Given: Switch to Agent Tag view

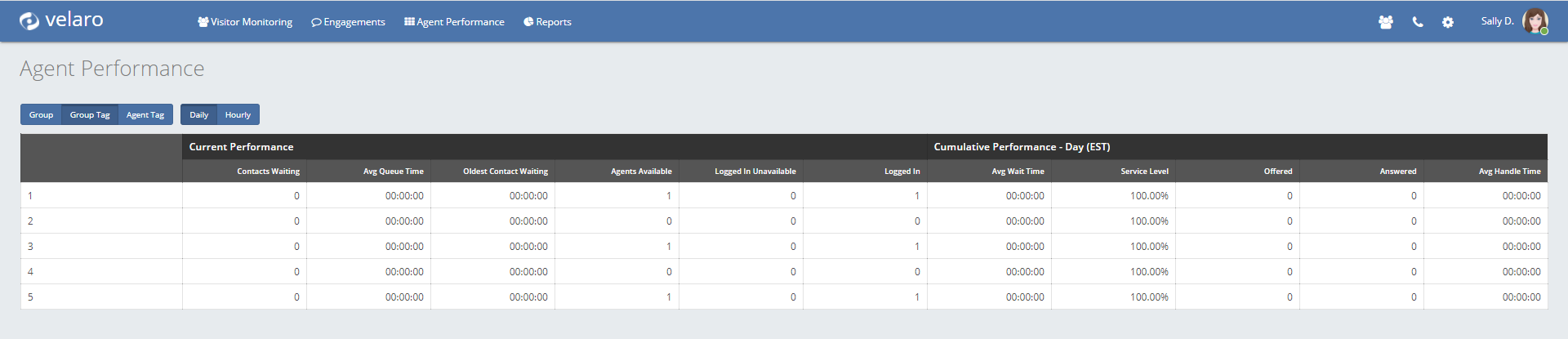Looking at the screenshot, I should 145,115.
